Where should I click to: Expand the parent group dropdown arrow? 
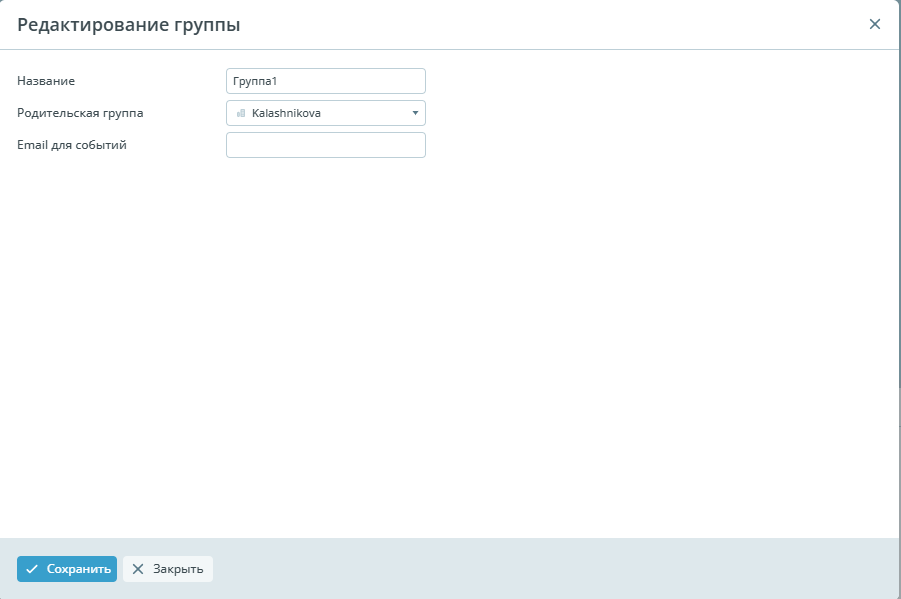[x=415, y=113]
